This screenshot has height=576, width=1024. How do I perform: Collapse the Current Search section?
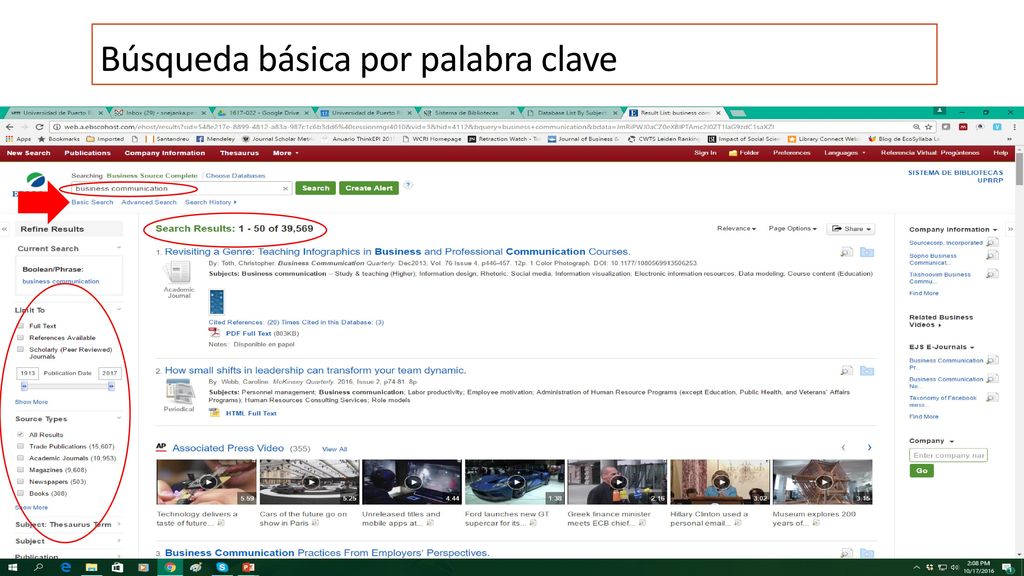[118, 248]
